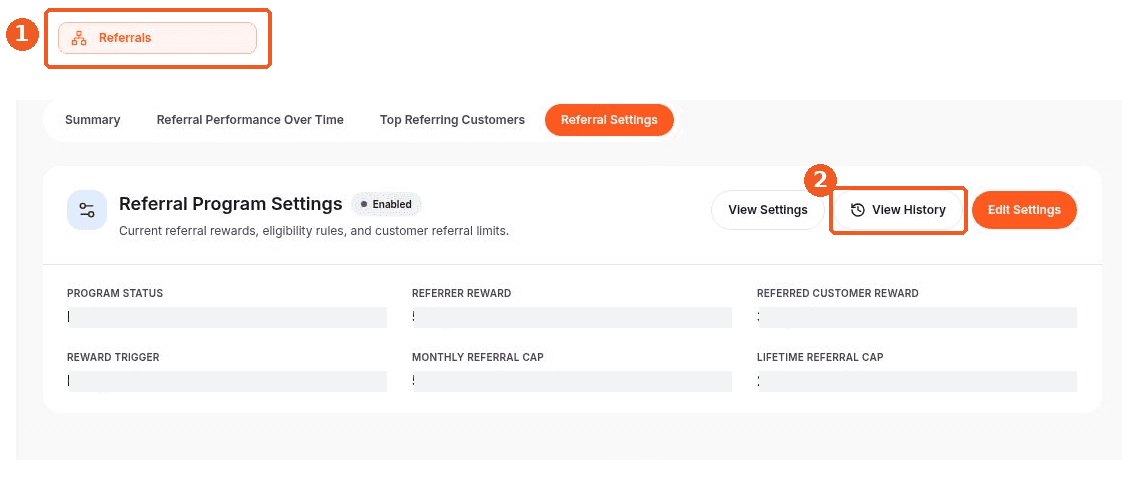
Task: Click the description text about referral rewards
Action: tap(314, 231)
